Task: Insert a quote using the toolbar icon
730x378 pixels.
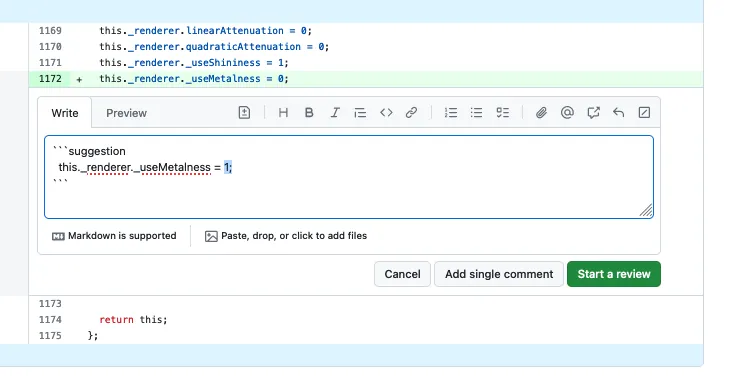Action: (x=360, y=113)
